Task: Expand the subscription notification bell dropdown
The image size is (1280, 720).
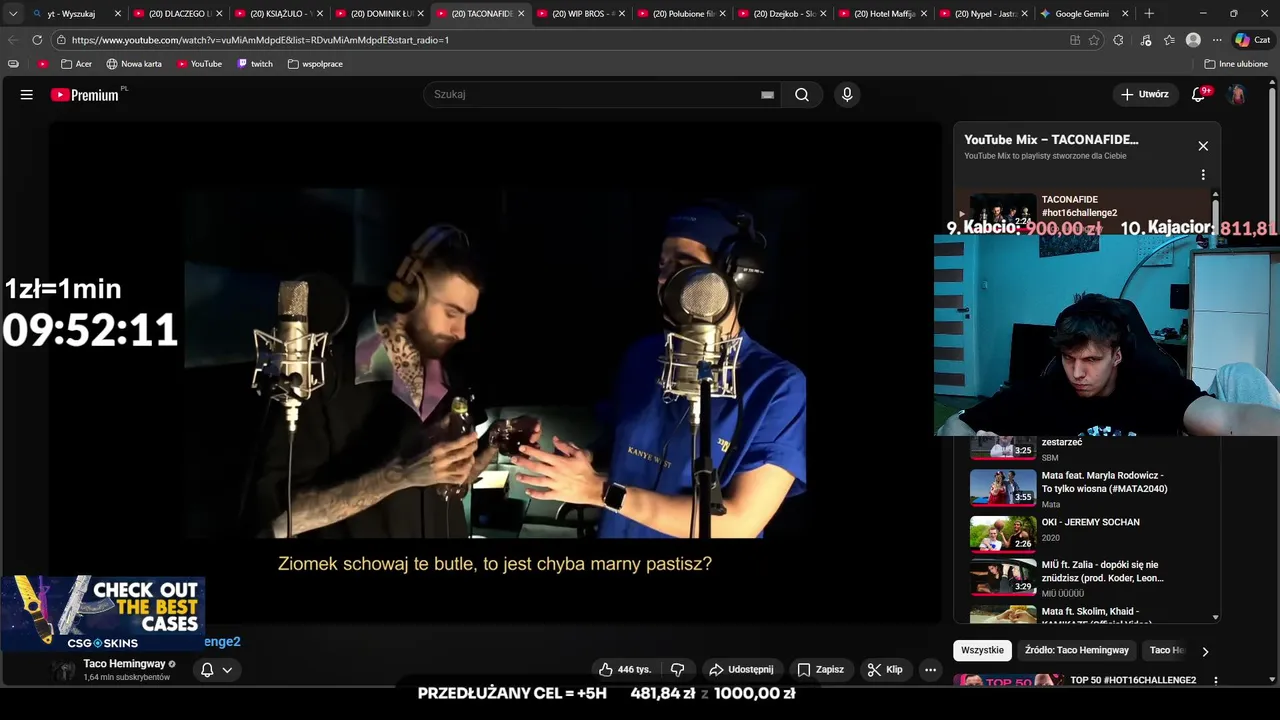Action: pyautogui.click(x=217, y=670)
